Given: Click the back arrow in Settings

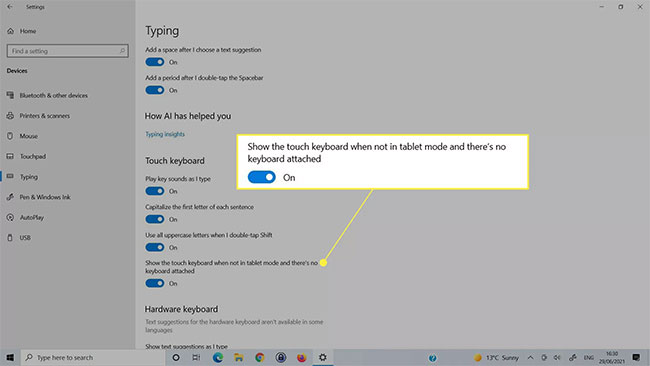Looking at the screenshot, I should click(10, 7).
